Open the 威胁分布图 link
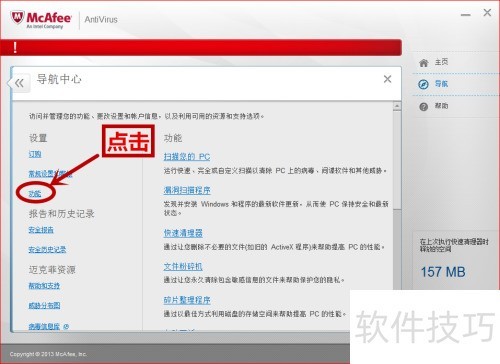 (x=44, y=305)
